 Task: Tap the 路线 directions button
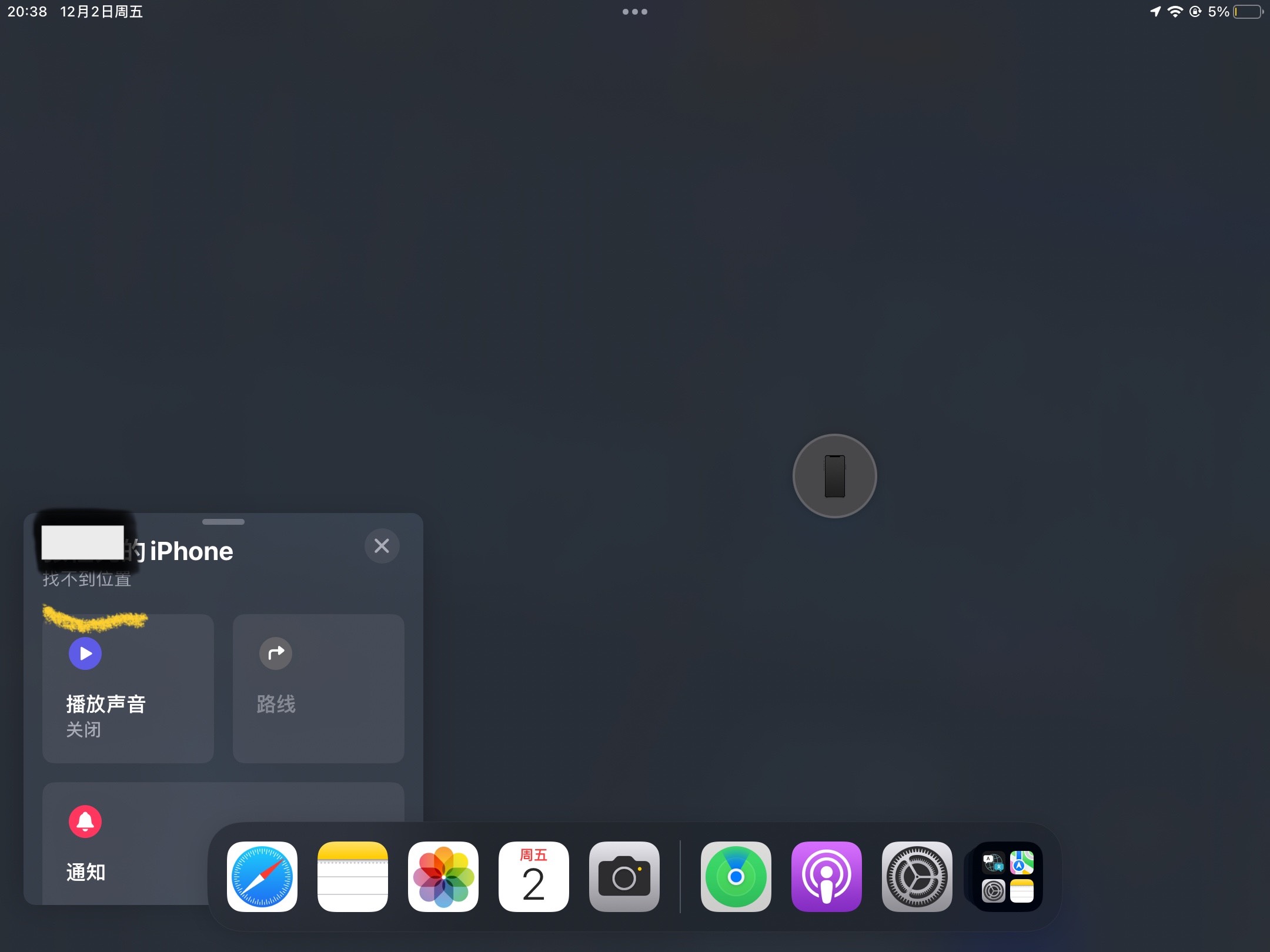[x=318, y=688]
